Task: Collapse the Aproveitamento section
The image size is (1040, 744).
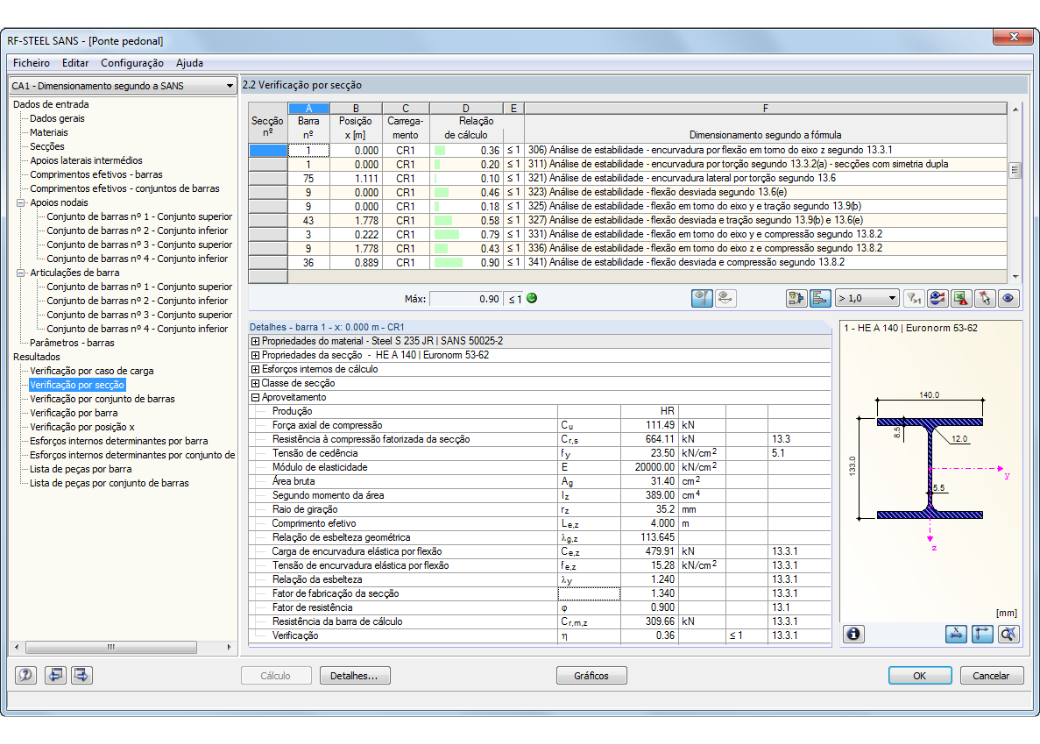Action: pyautogui.click(x=255, y=397)
